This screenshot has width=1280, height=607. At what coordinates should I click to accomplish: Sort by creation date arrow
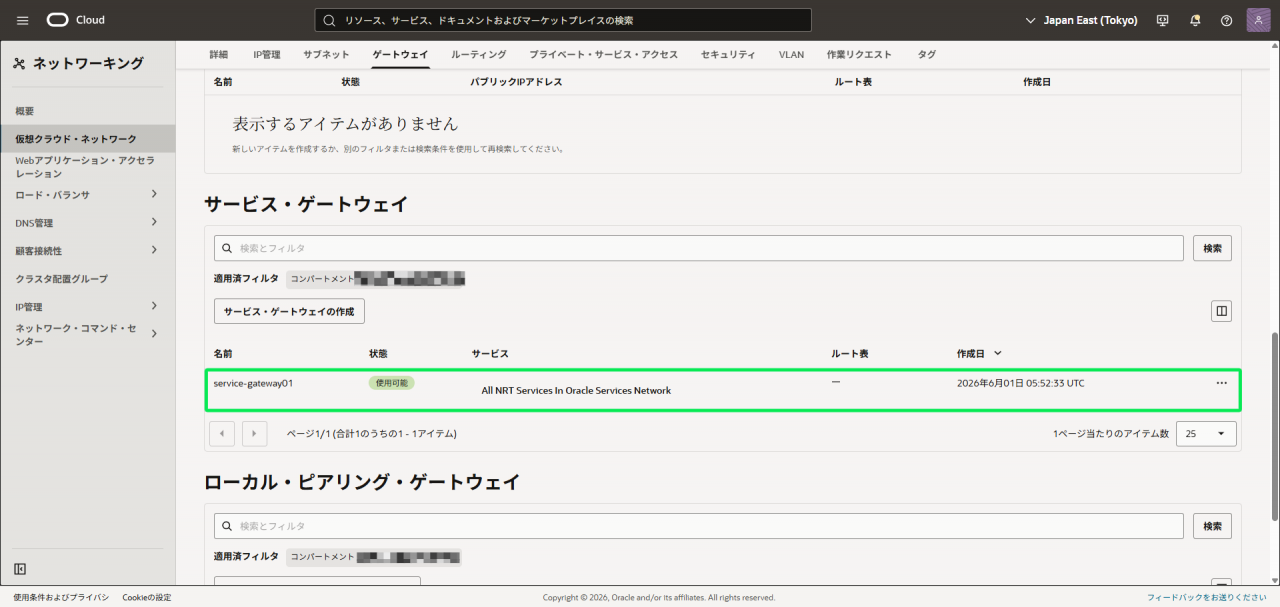(997, 353)
